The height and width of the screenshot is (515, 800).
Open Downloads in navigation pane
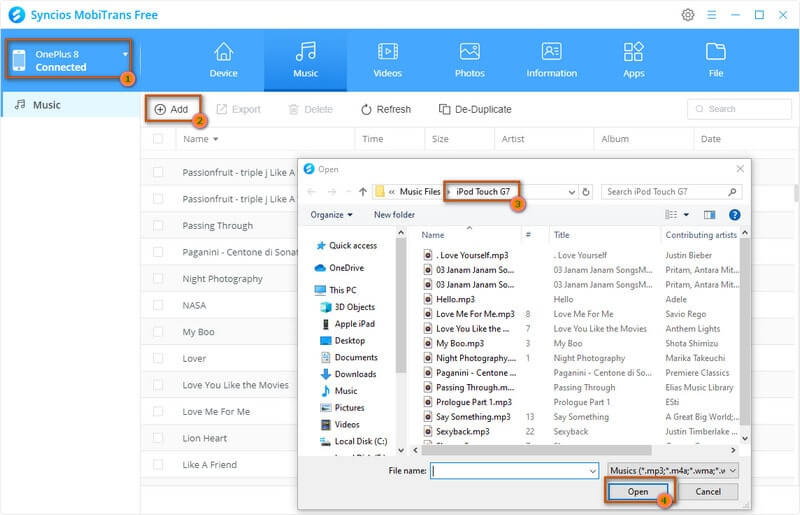coord(348,374)
